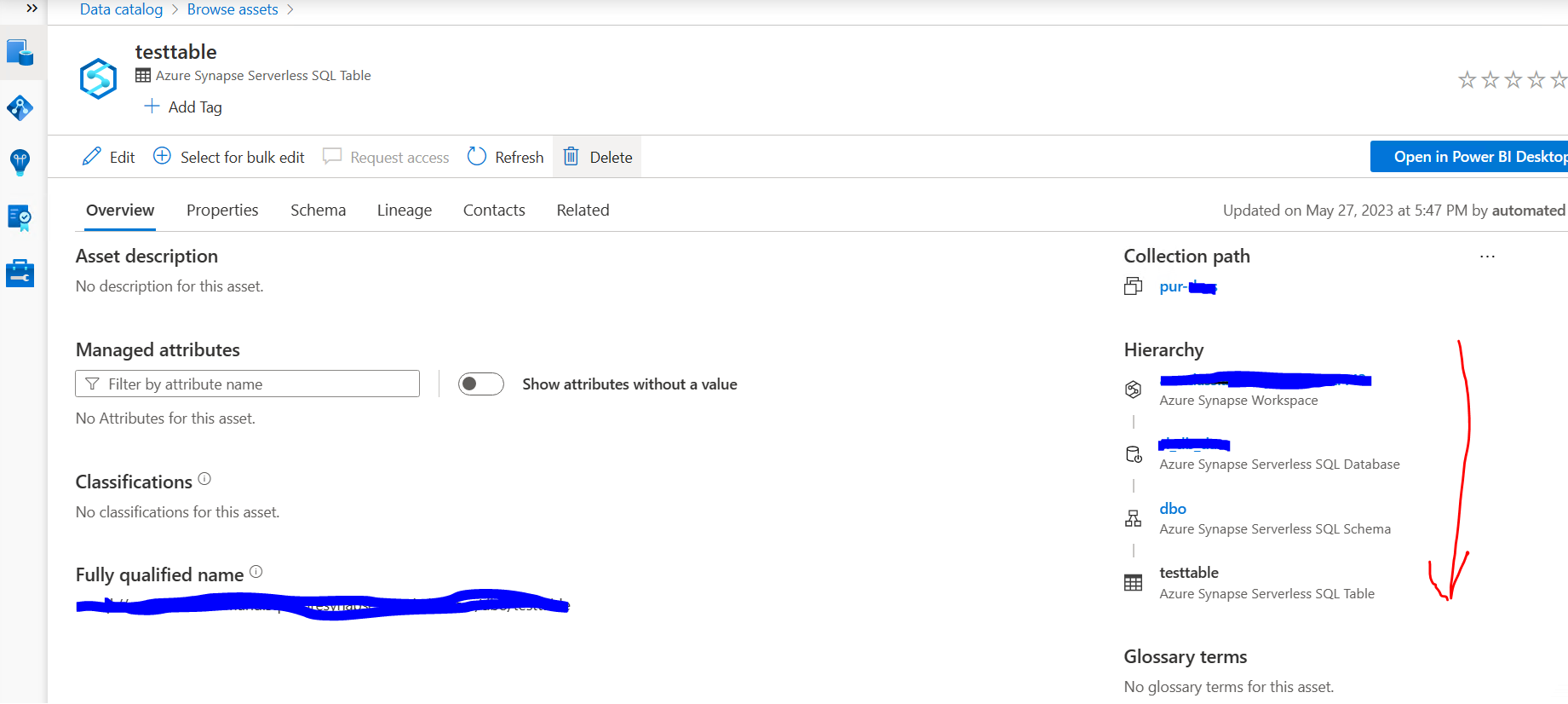Click the trash can Delete icon

[571, 156]
